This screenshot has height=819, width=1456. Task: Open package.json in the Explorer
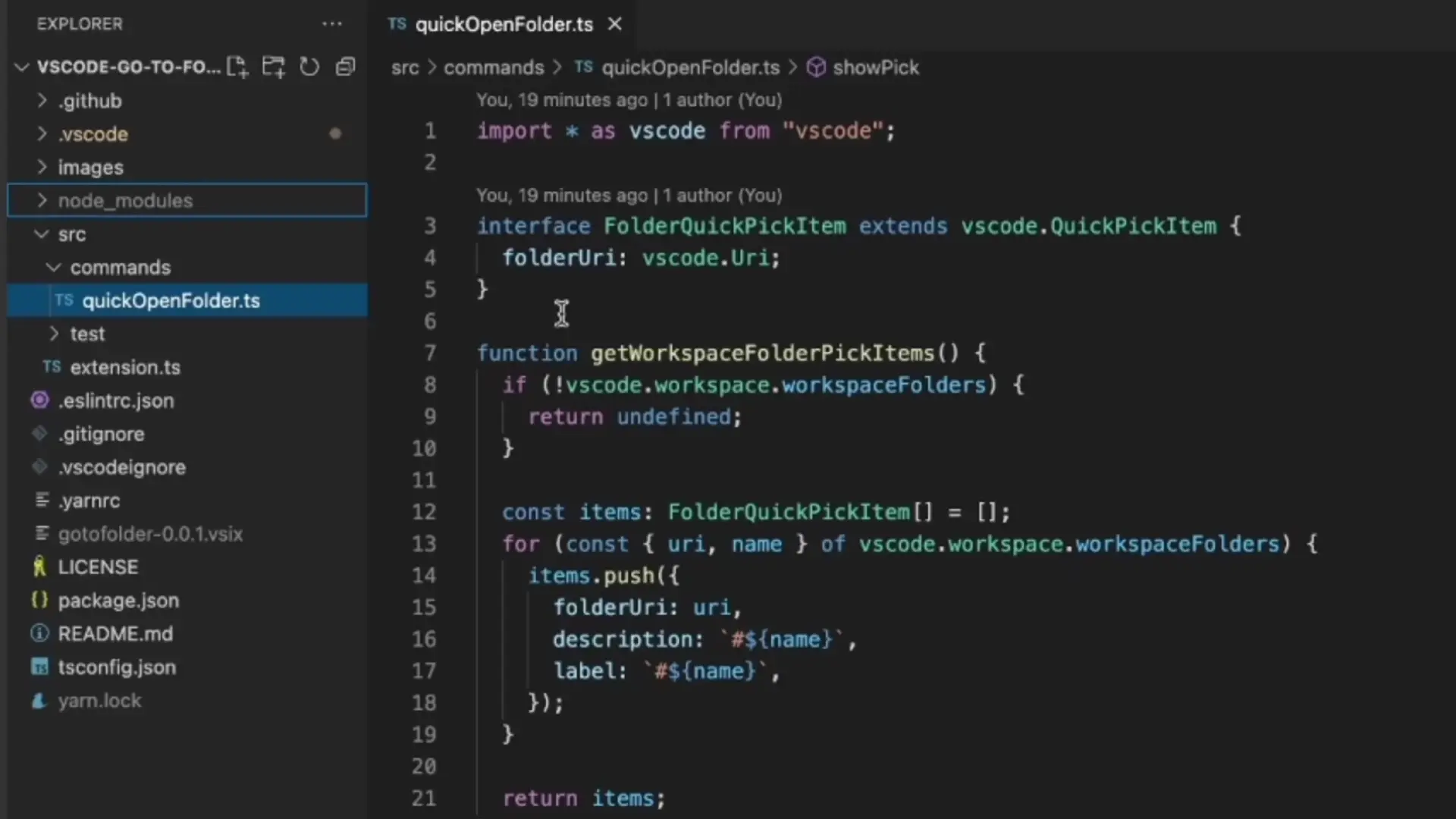[118, 601]
